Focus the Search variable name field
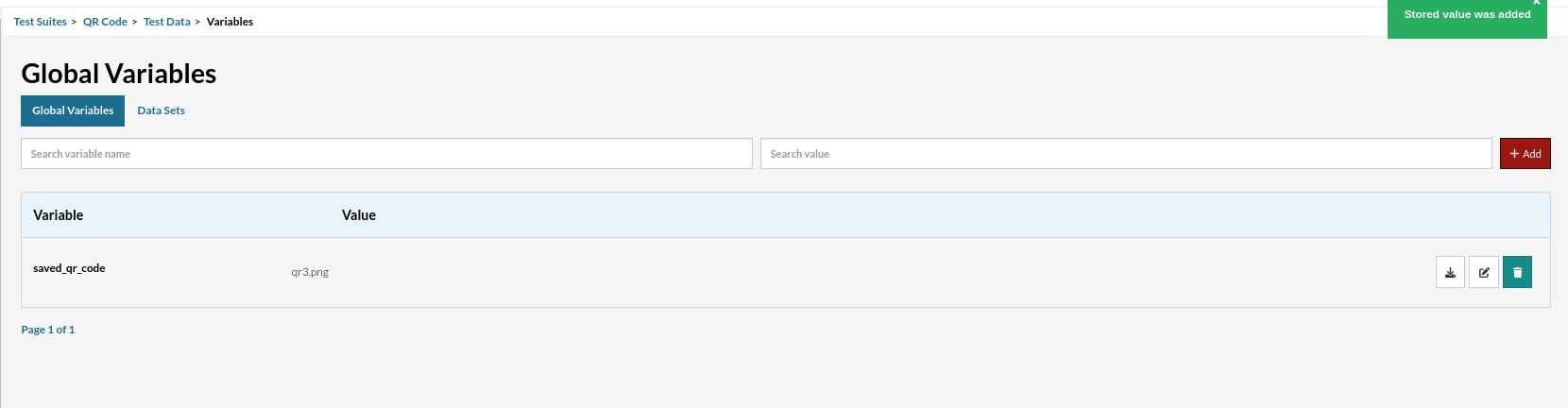The width and height of the screenshot is (1568, 408). 386,154
